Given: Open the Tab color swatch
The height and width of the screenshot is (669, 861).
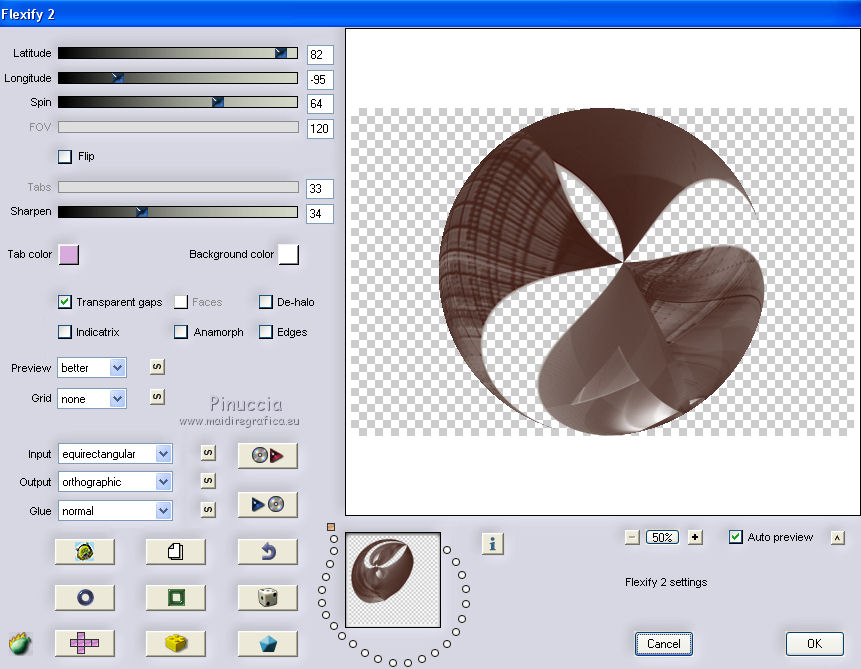Looking at the screenshot, I should pos(69,255).
